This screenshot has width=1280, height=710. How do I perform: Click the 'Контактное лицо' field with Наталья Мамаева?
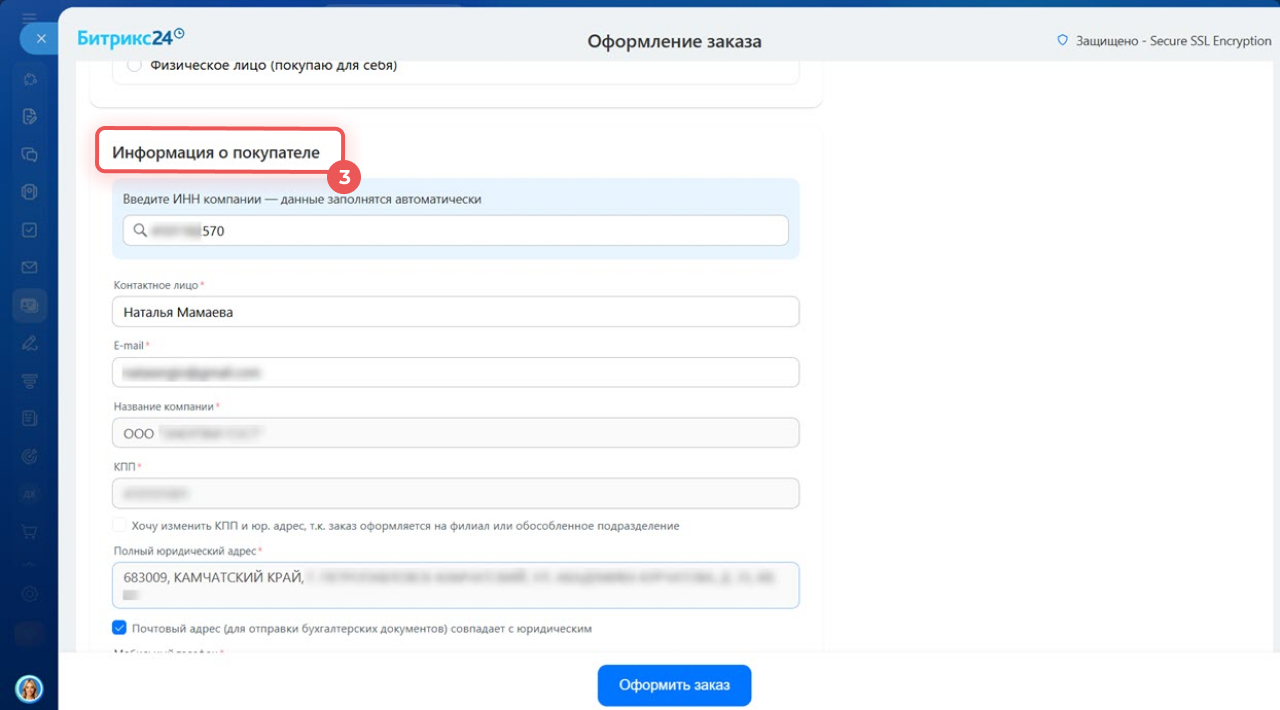click(456, 312)
